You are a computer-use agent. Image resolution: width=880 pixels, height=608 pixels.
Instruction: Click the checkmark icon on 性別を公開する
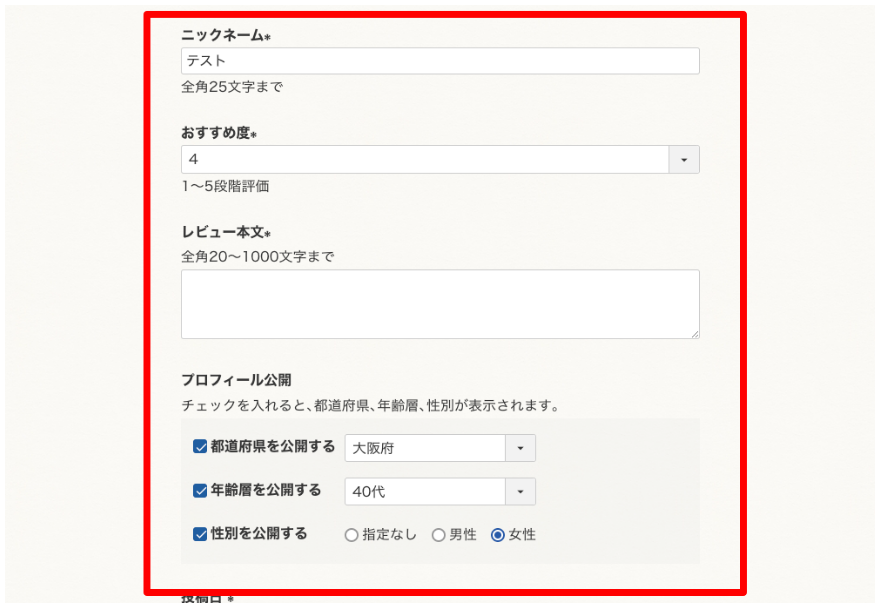200,534
